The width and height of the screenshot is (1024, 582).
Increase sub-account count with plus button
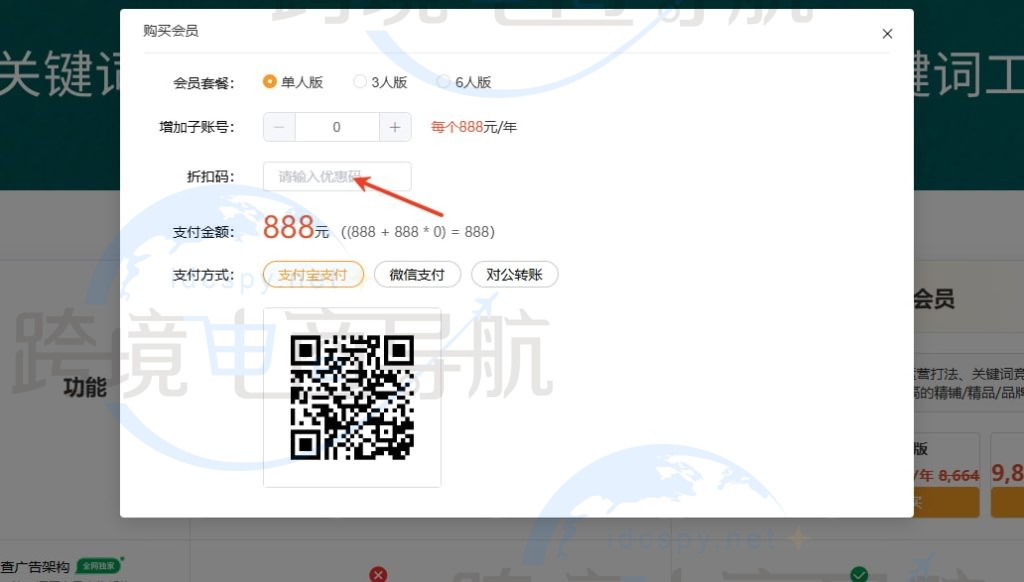point(395,127)
